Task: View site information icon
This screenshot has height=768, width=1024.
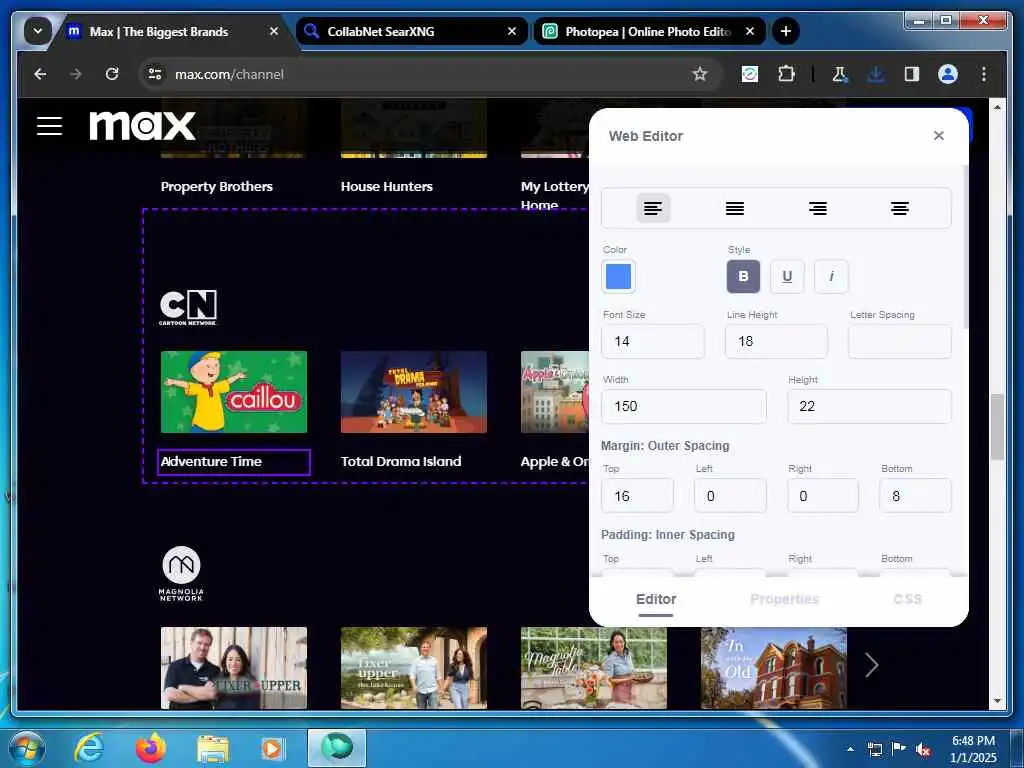Action: point(155,74)
